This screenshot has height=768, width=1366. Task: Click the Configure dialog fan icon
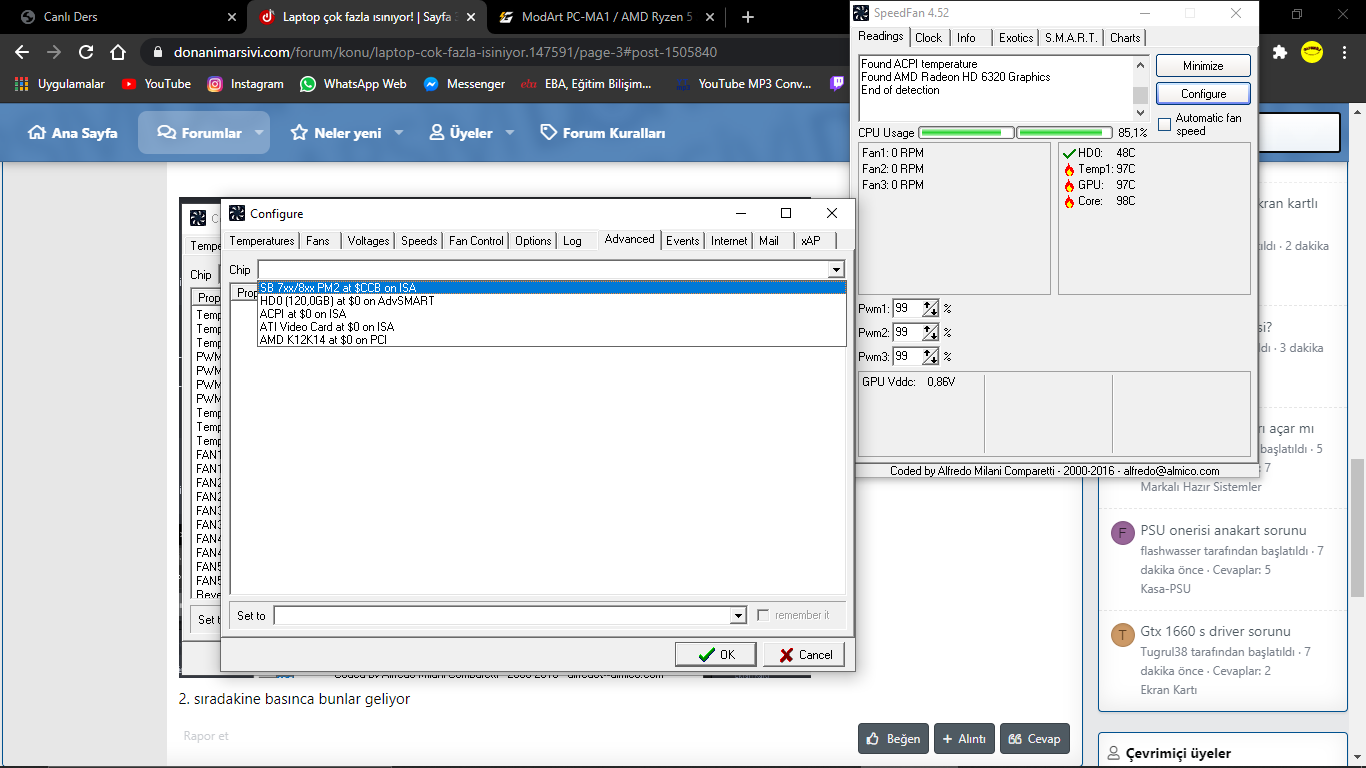pos(237,213)
